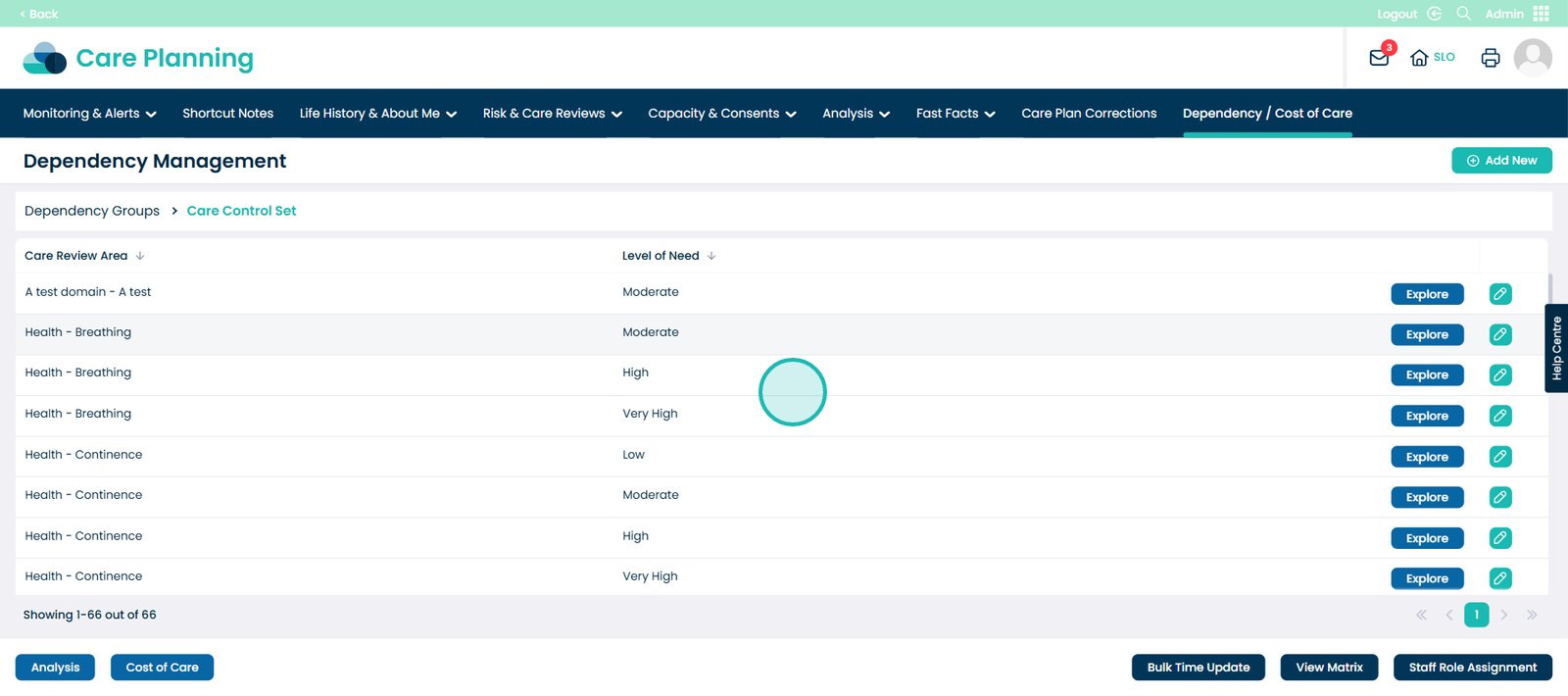Sort by Level of Need column arrow

[x=711, y=256]
